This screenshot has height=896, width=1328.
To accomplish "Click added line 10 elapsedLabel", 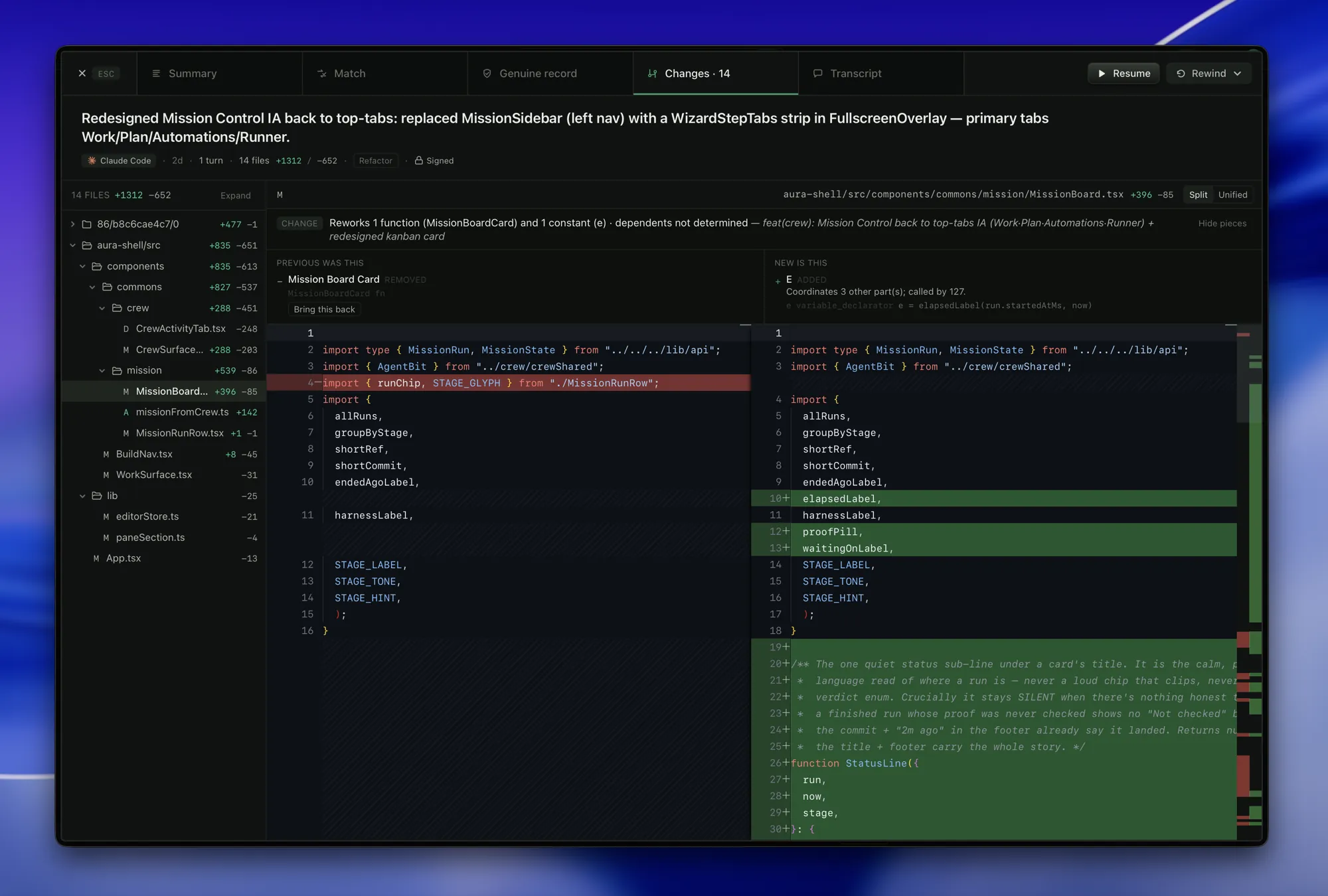I will [994, 498].
